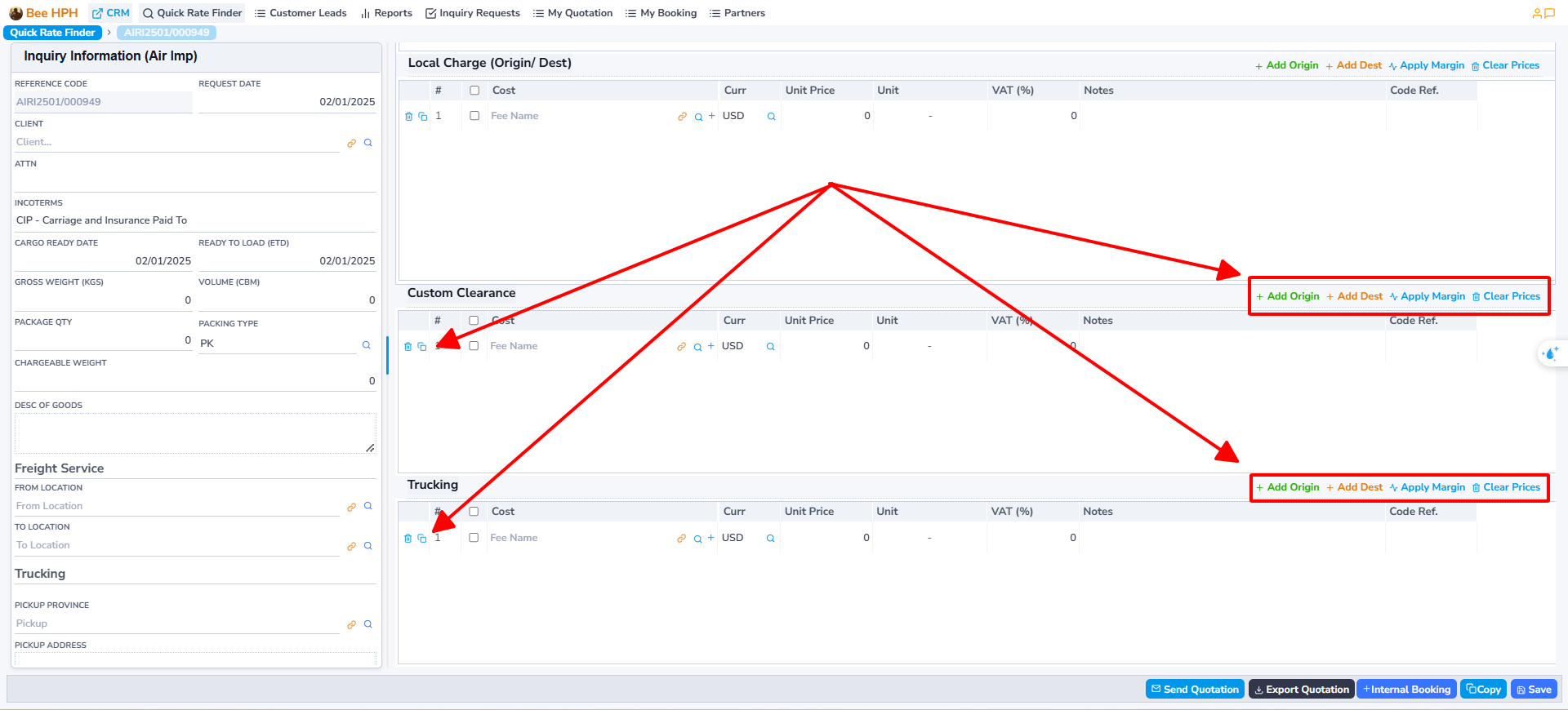Click the Desc of Goods text area

pos(194,433)
